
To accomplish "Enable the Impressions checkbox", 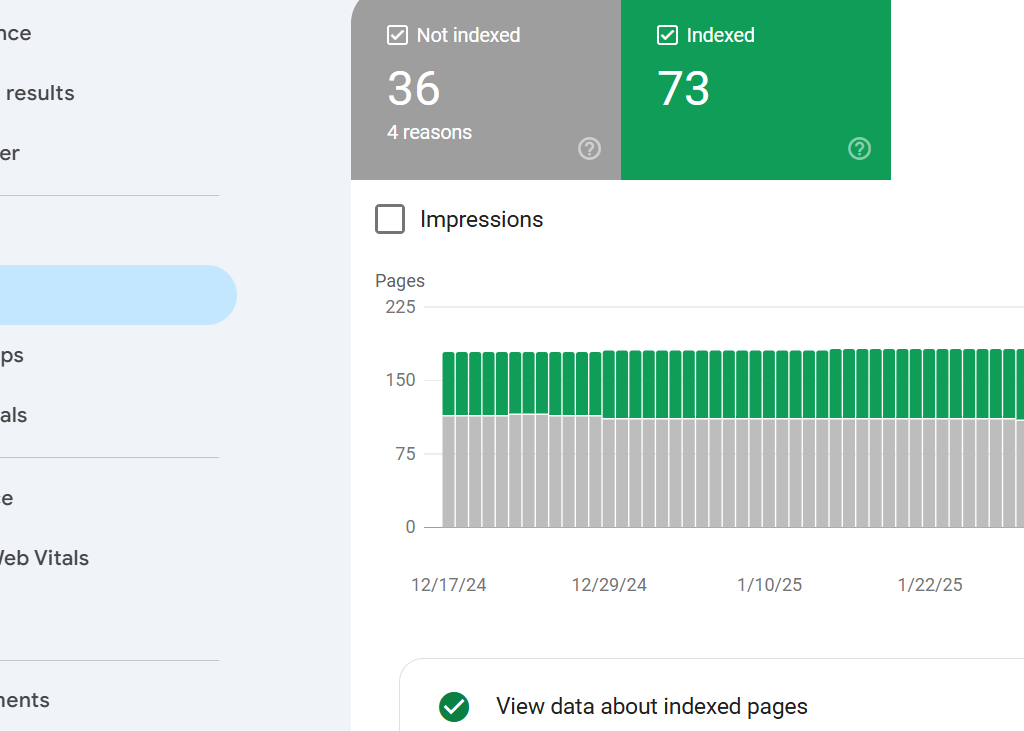I will pos(390,219).
